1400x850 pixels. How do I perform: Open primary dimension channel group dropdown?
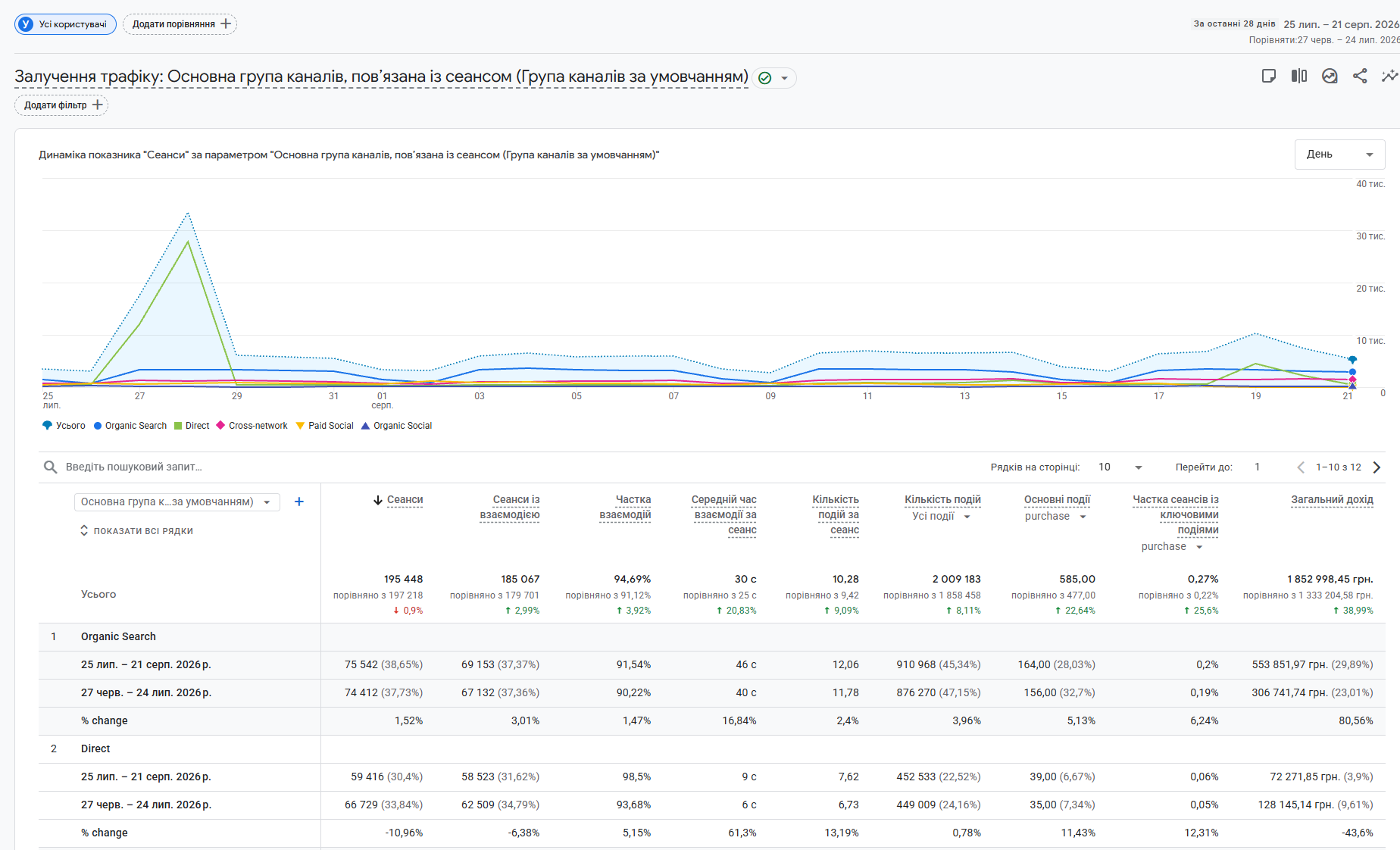[x=177, y=502]
